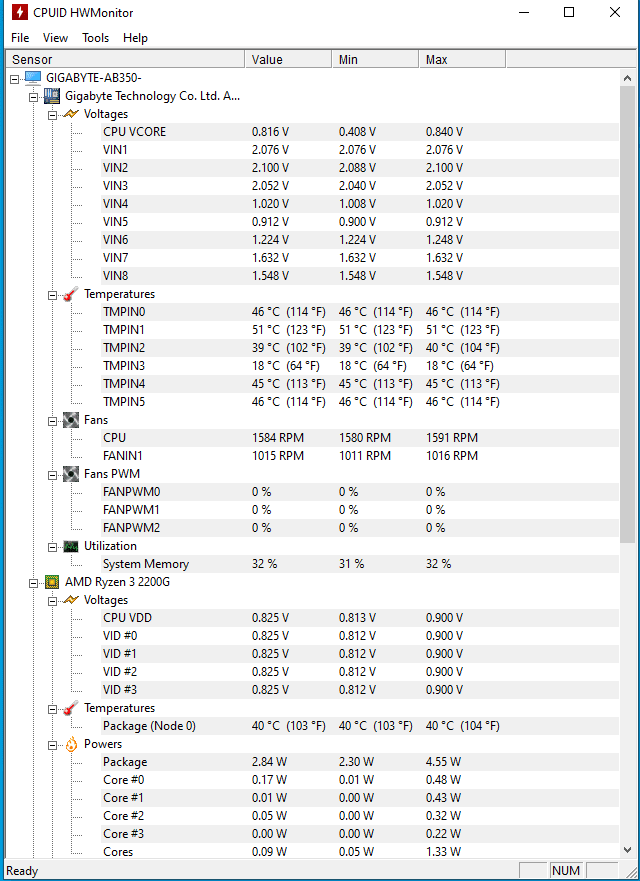Click the Ryzen Voltages lightning icon
This screenshot has width=640, height=881.
[71, 600]
